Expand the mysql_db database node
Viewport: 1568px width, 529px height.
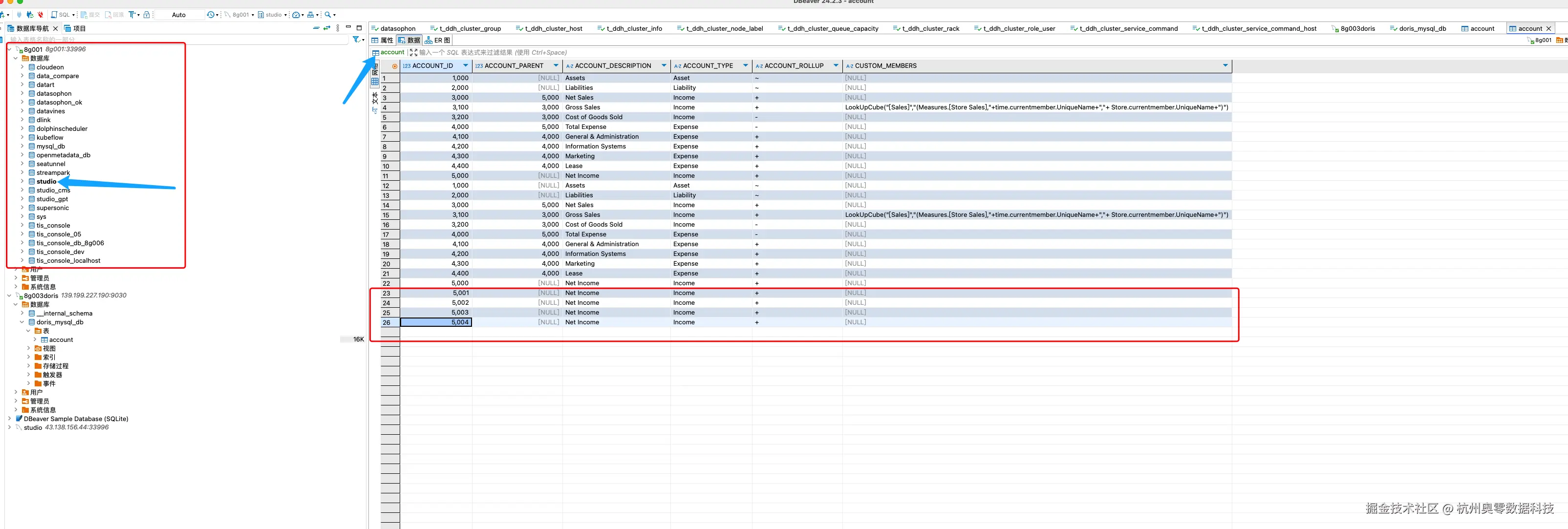click(x=22, y=146)
